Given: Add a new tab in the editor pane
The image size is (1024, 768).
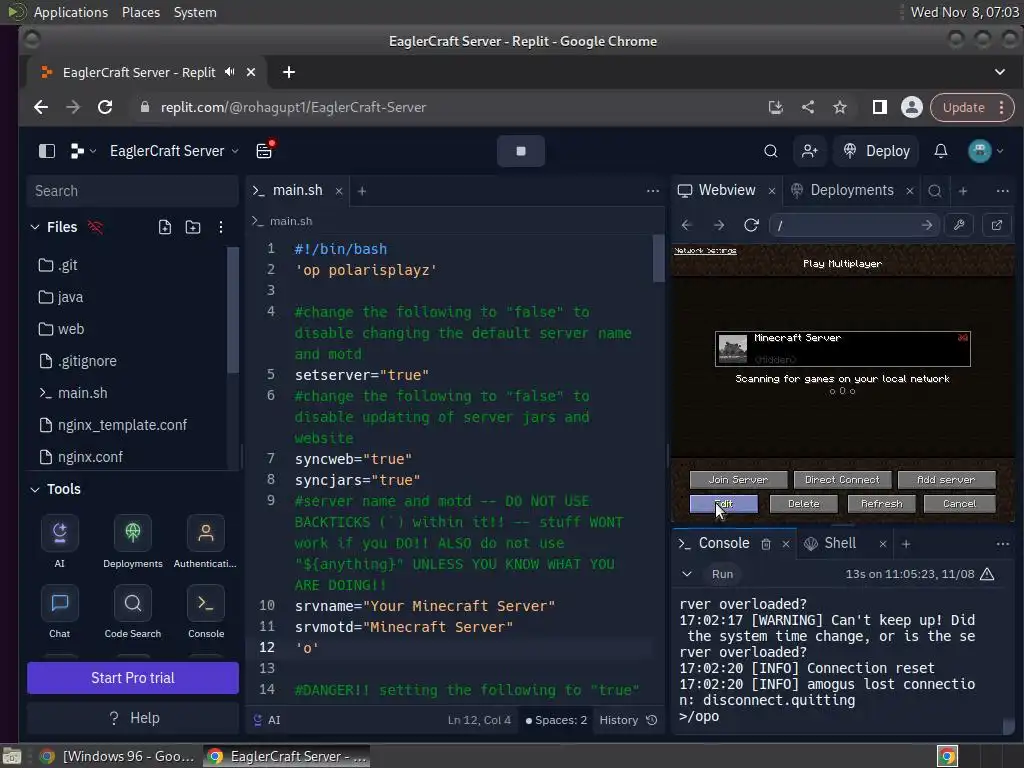Looking at the screenshot, I should point(362,191).
